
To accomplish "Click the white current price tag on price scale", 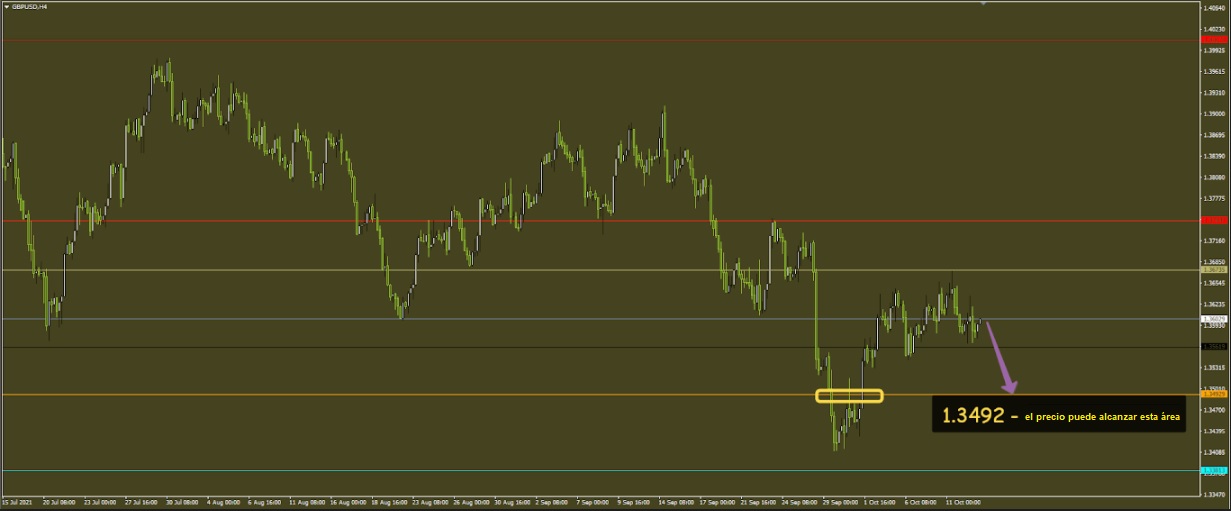I will coord(1213,319).
